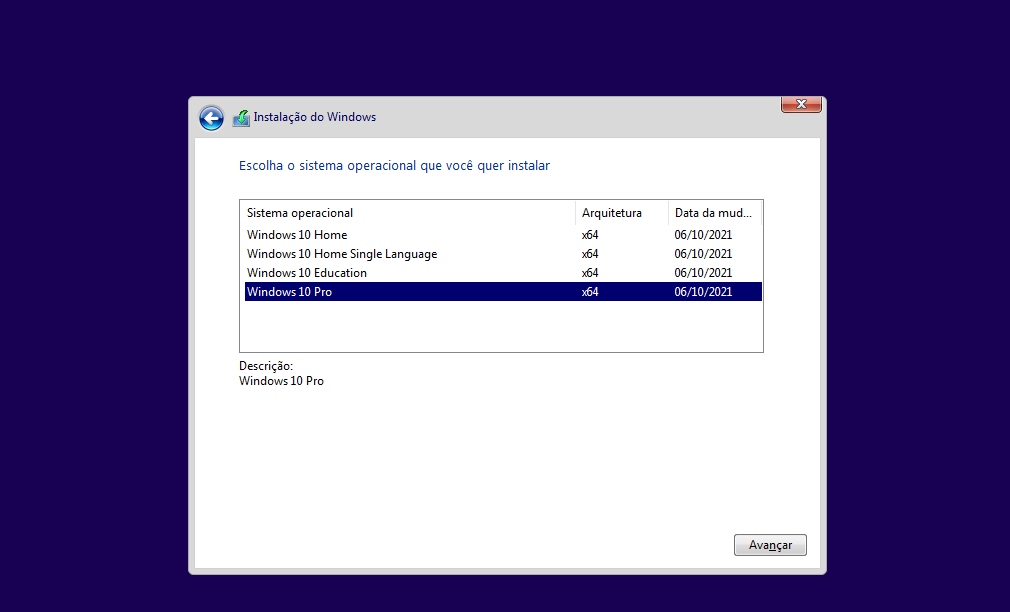The image size is (1010, 612).
Task: Click x64 in the Windows 10 Home row
Action: click(590, 234)
